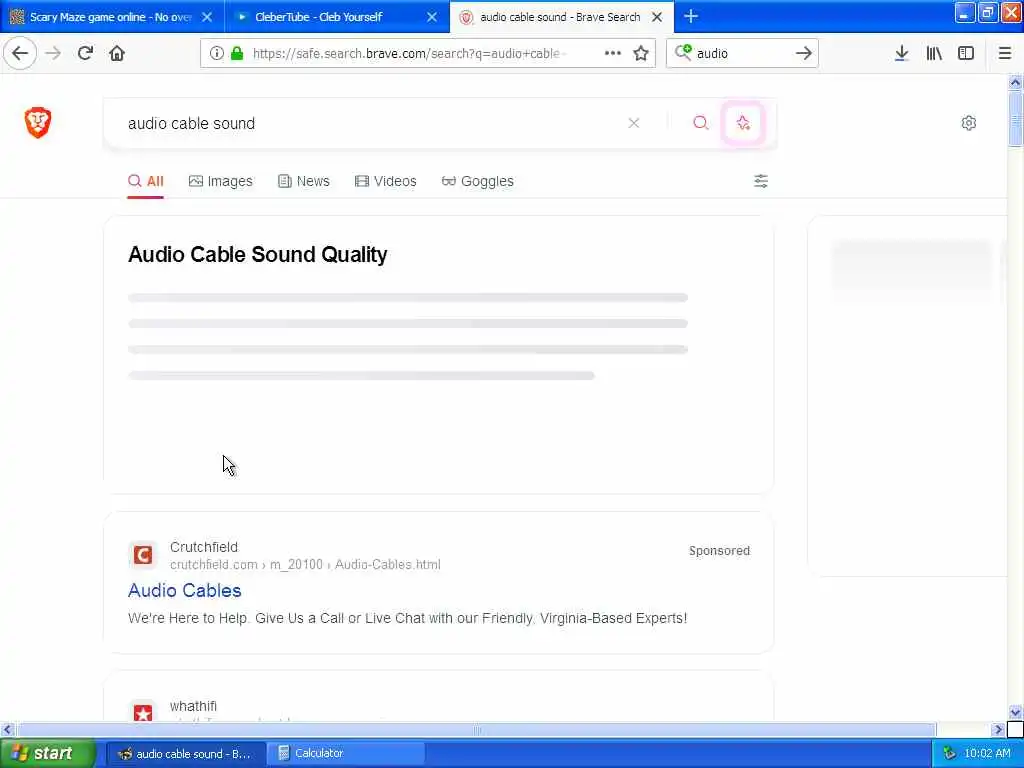Screen dimensions: 1024x768
Task: Toggle the sidebar view
Action: click(x=966, y=53)
